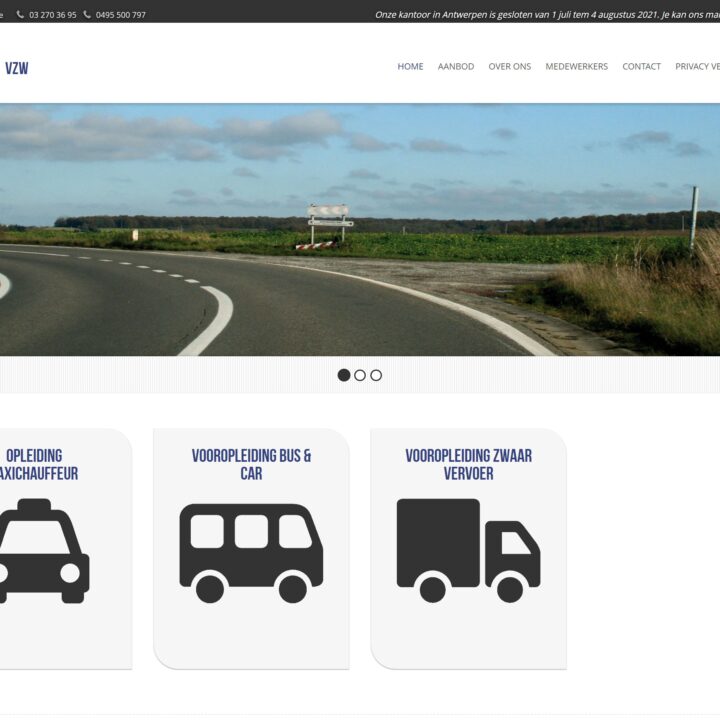Go to the Over Ons page
720x720 pixels.
click(x=510, y=67)
